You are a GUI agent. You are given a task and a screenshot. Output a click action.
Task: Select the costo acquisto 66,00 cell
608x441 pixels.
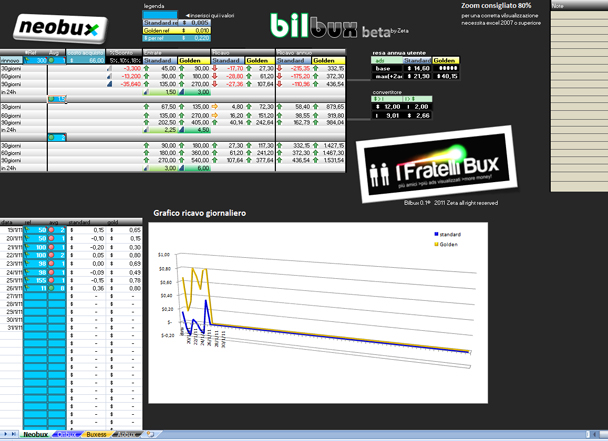[86, 61]
